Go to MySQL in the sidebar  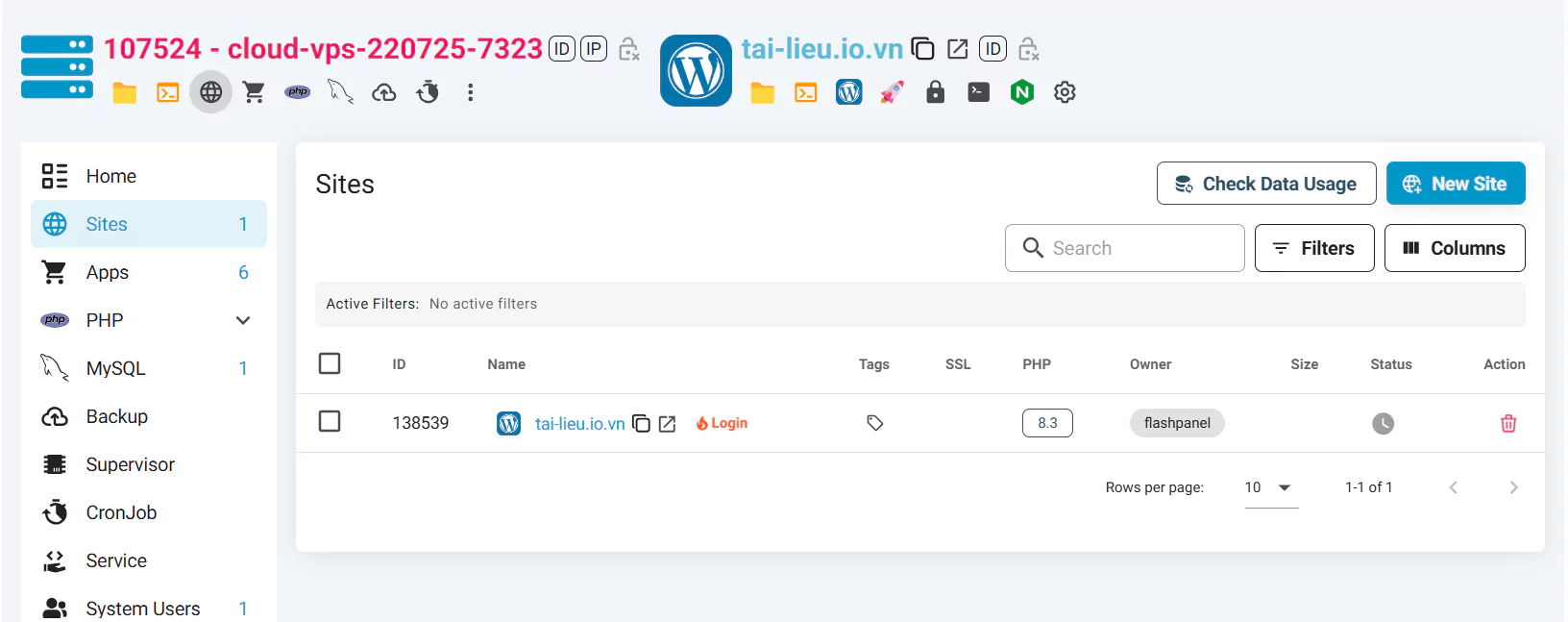pyautogui.click(x=115, y=368)
